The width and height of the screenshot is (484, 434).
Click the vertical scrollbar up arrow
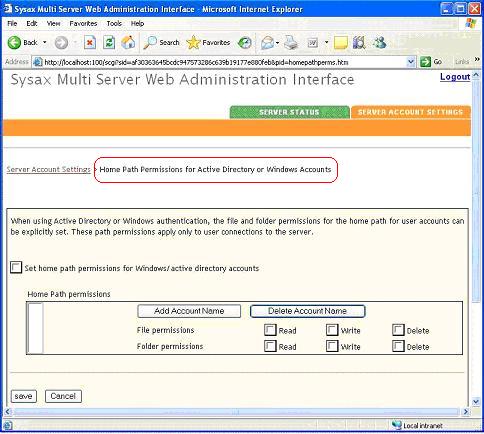(476, 75)
